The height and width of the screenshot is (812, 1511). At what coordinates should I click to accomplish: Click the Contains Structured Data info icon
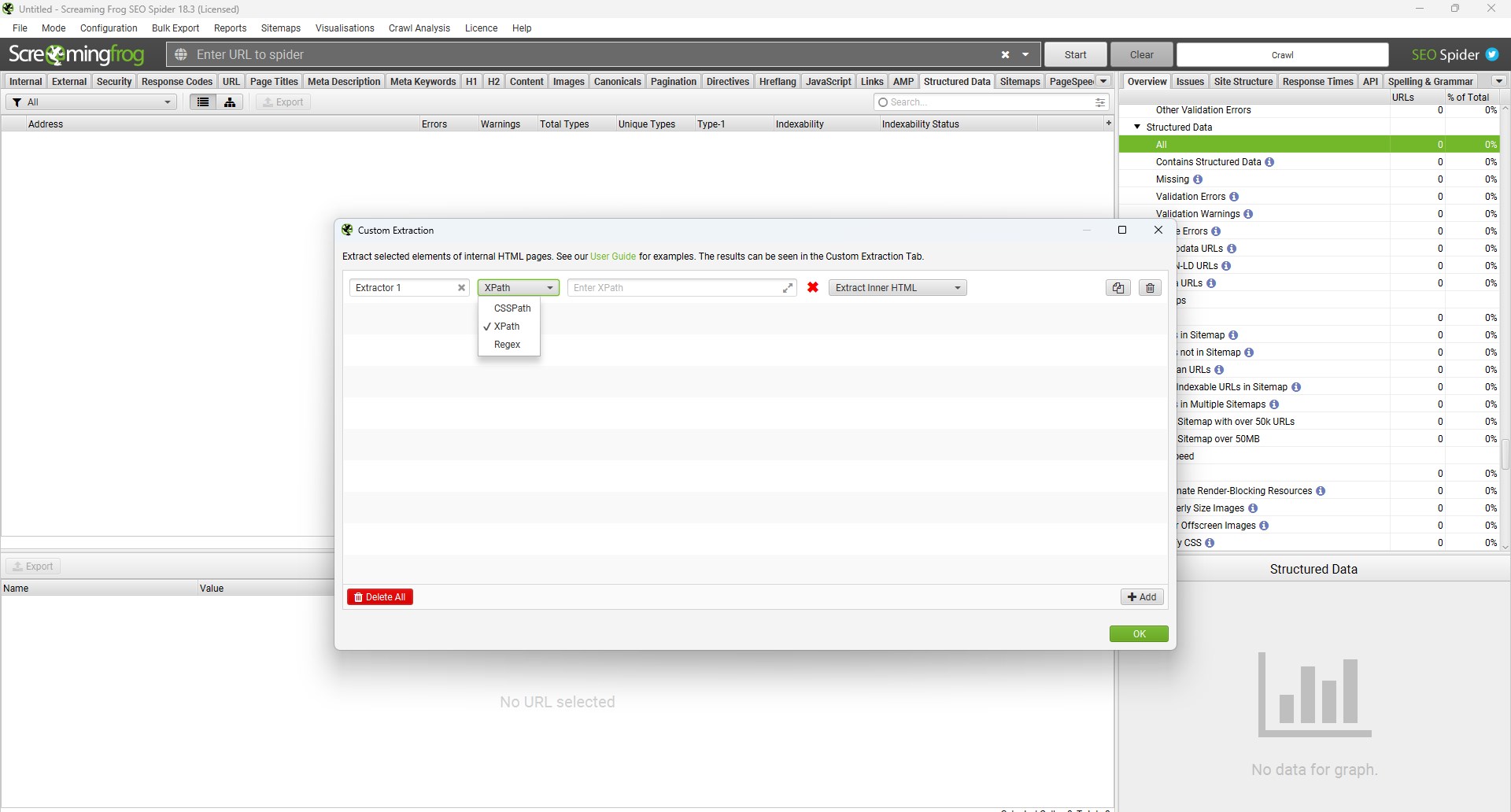click(x=1269, y=161)
